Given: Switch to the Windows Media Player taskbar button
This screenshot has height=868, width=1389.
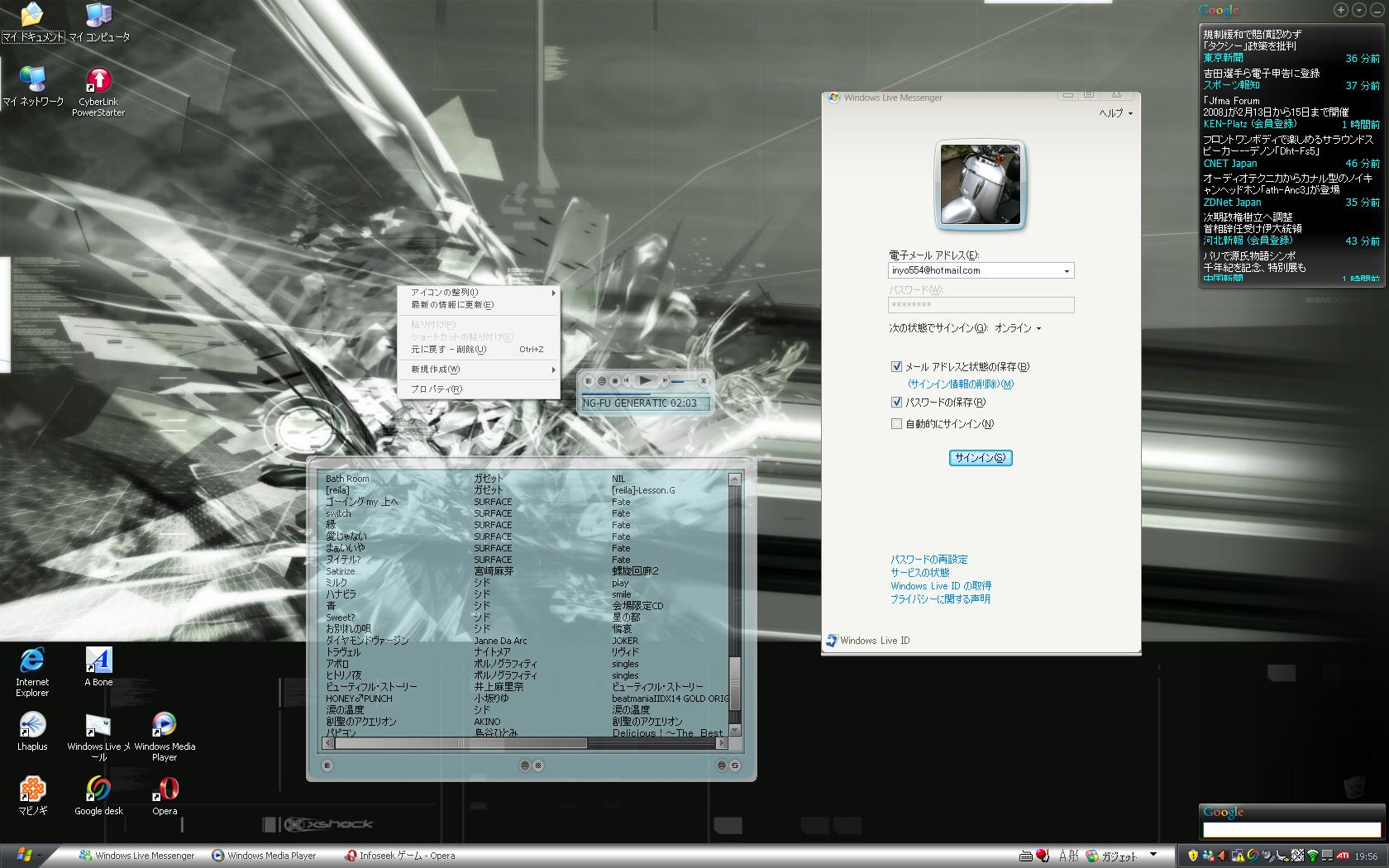Looking at the screenshot, I should 265,856.
